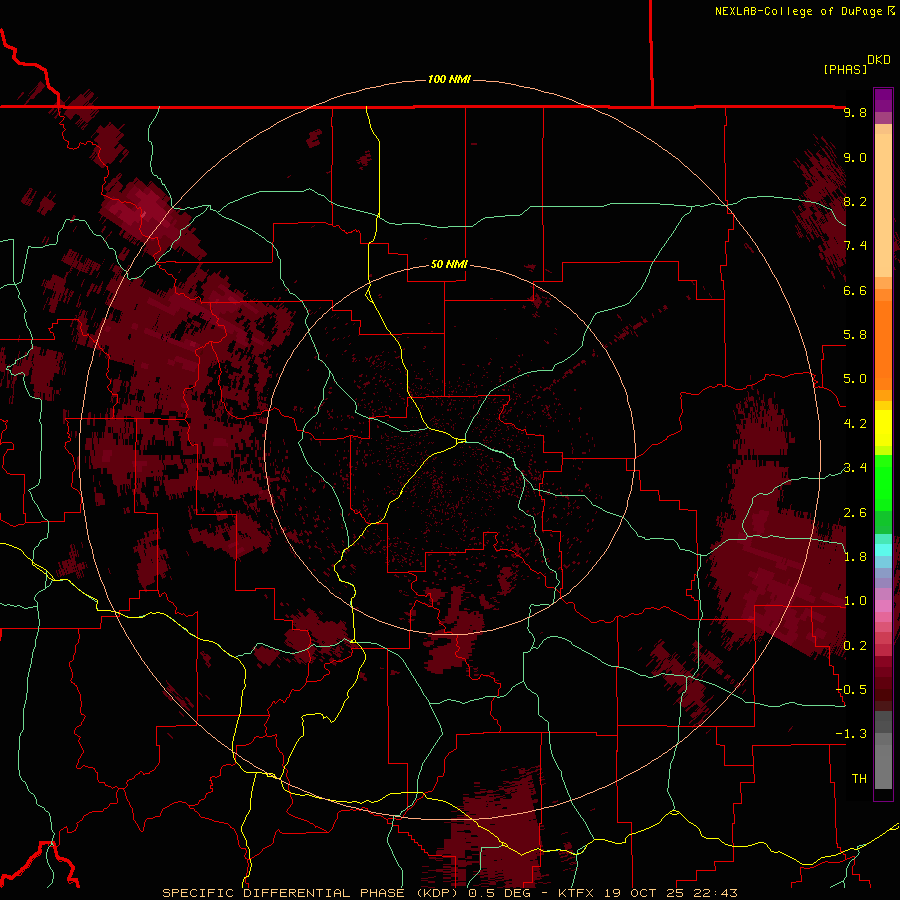
Task: Click the 1.0 scale value
Action: (x=855, y=601)
